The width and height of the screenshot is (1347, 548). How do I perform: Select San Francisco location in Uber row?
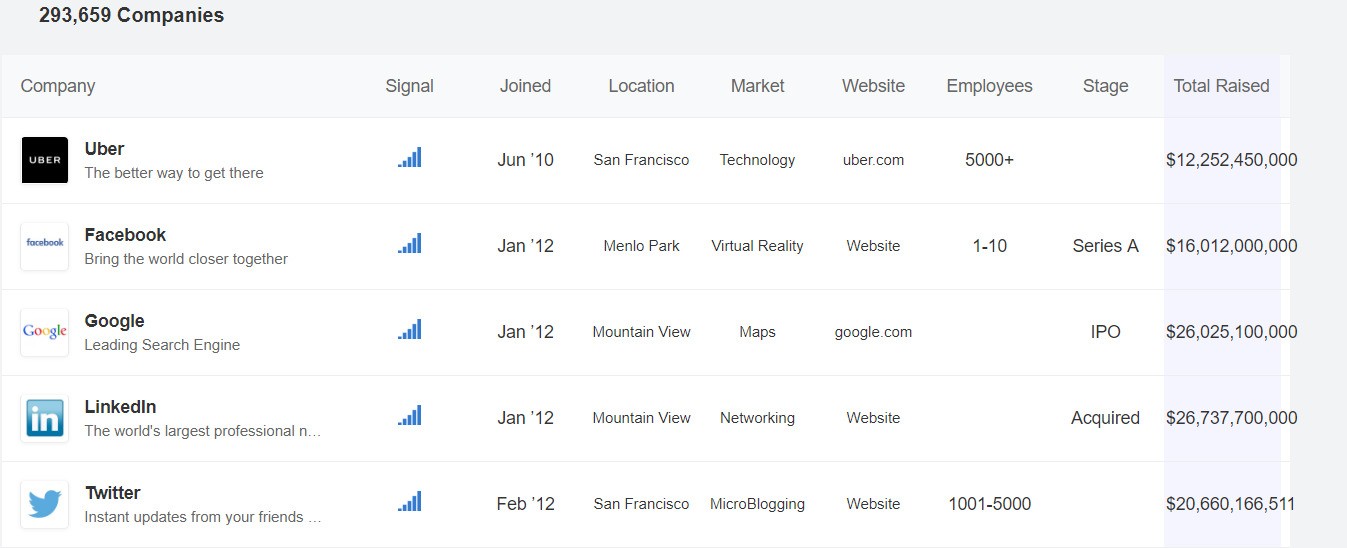[642, 160]
